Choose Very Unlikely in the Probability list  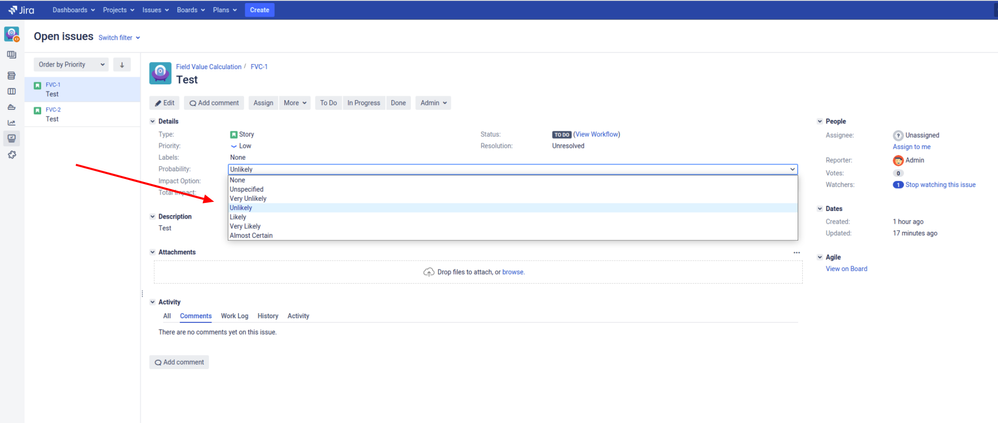(x=512, y=198)
